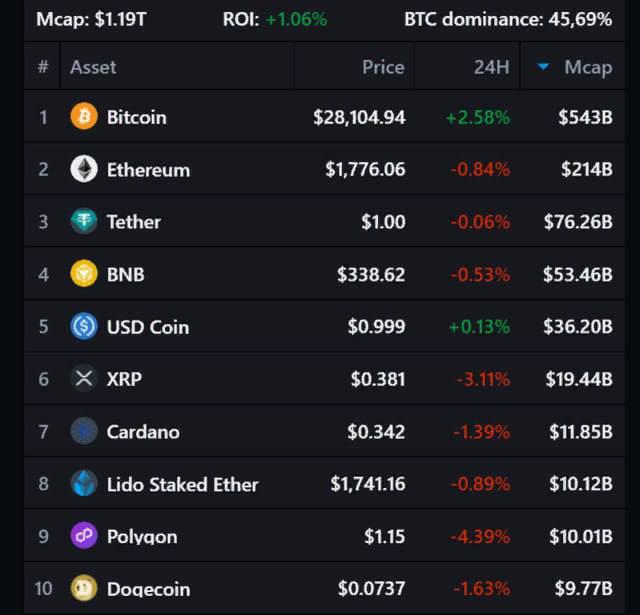
Task: Open the USD Coin blue icon
Action: pyautogui.click(x=84, y=326)
